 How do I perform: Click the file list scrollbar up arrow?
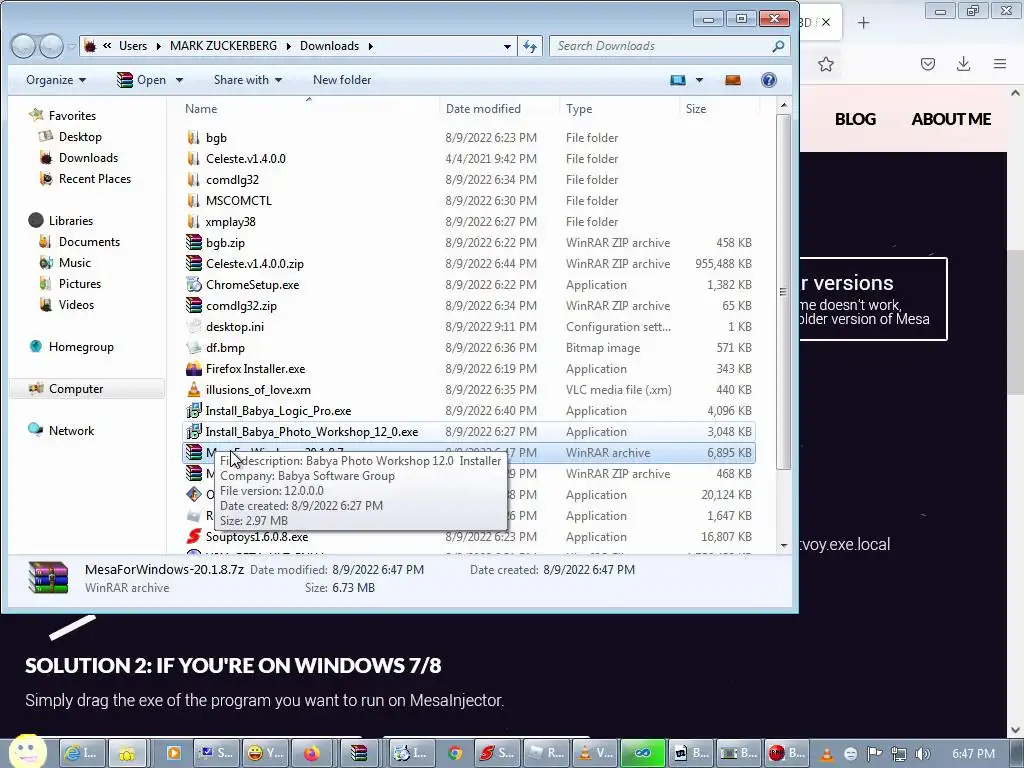[784, 105]
